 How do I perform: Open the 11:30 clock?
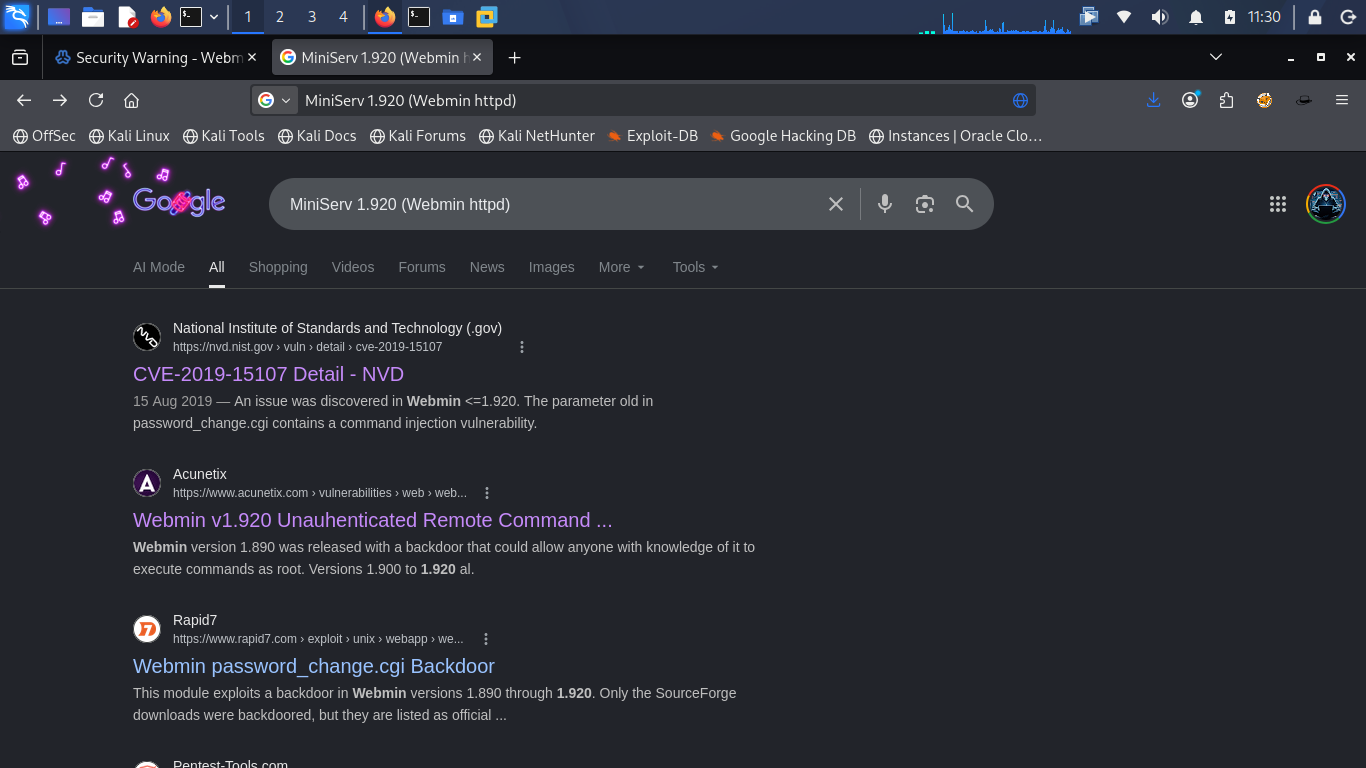(1265, 17)
